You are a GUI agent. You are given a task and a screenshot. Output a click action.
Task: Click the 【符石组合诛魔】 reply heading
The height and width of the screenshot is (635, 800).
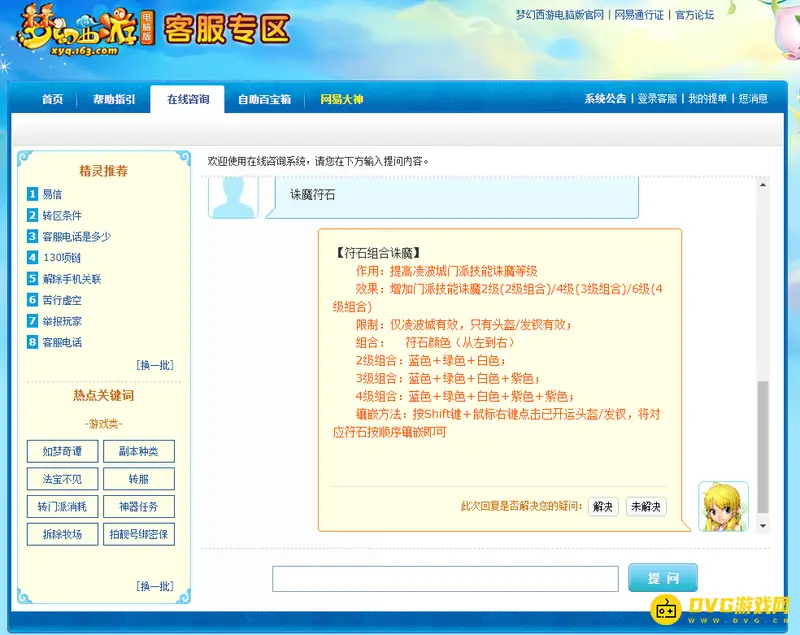pos(378,253)
